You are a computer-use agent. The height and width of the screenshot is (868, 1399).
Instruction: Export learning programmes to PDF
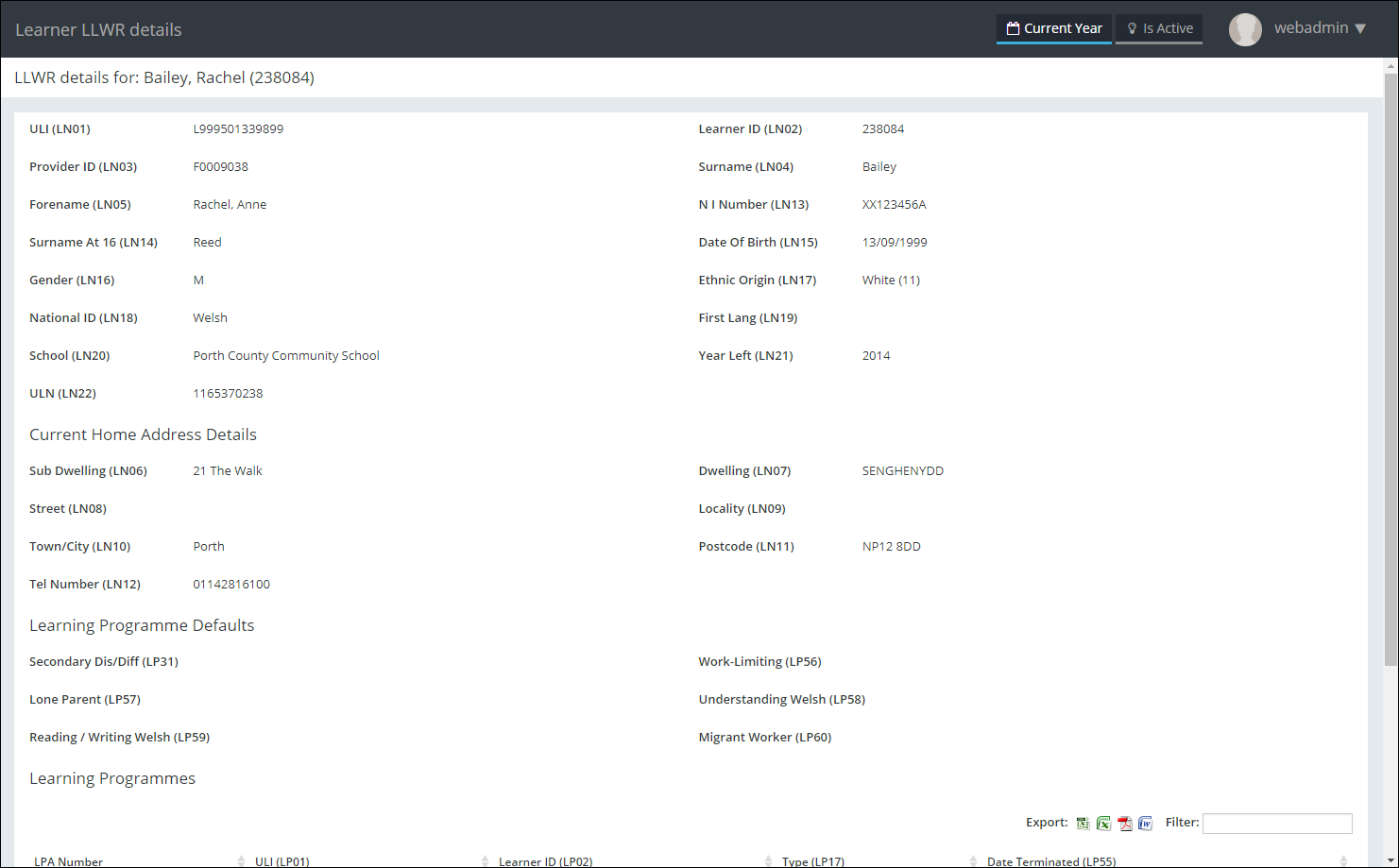1124,824
